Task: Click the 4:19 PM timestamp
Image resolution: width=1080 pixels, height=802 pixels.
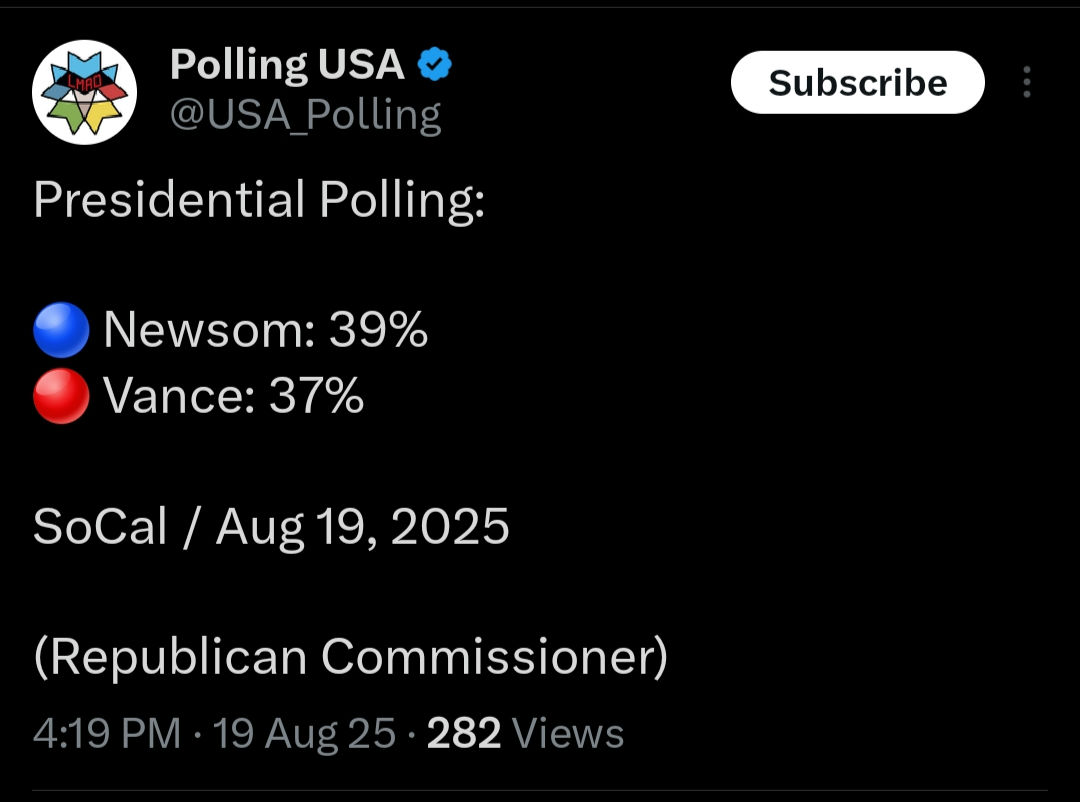Action: pos(107,732)
